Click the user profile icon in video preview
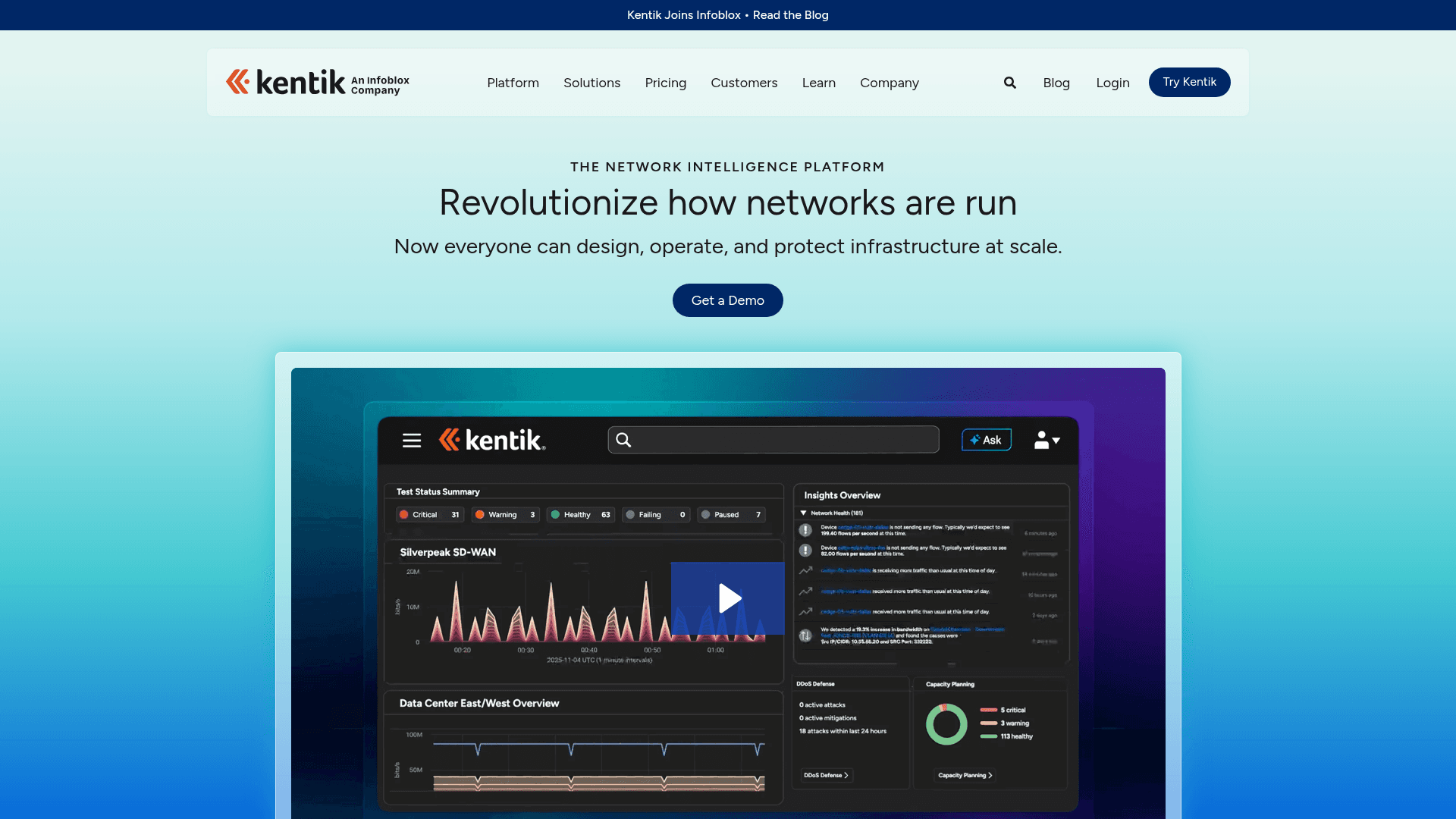The width and height of the screenshot is (1456, 819). click(x=1046, y=440)
